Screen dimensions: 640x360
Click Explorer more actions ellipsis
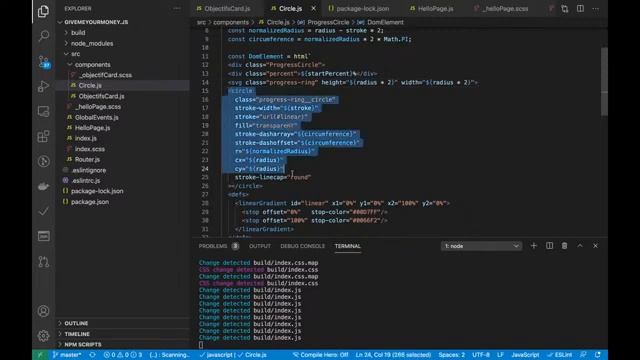pyautogui.click(x=177, y=8)
